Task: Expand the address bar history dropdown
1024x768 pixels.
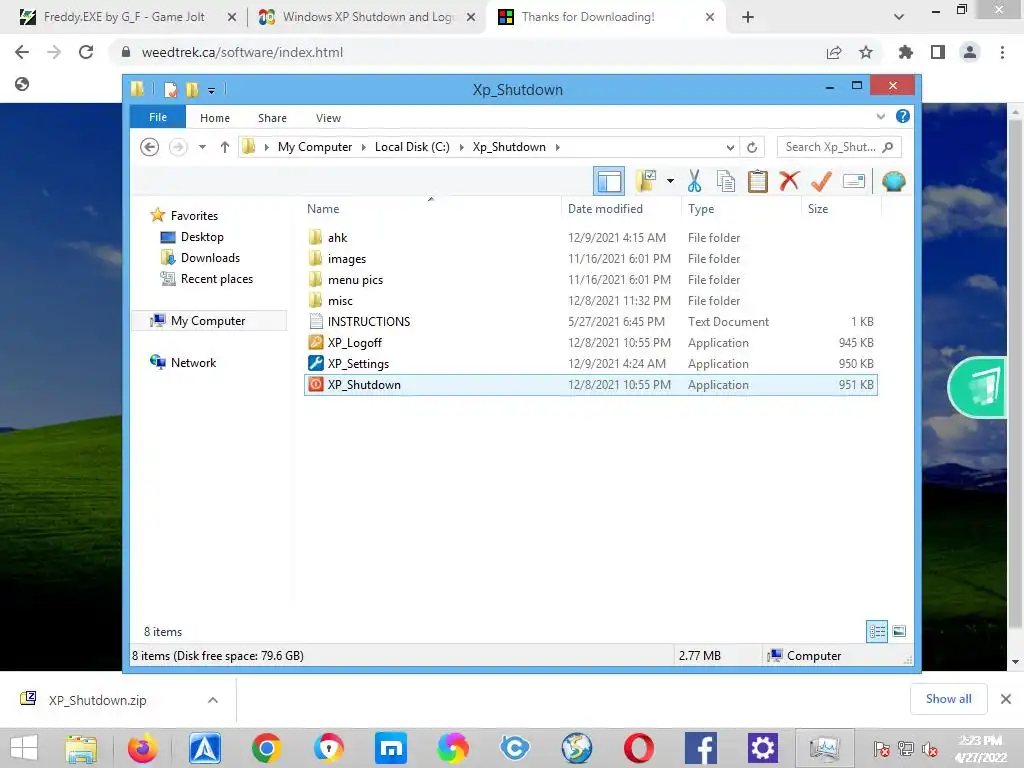Action: pyautogui.click(x=730, y=148)
